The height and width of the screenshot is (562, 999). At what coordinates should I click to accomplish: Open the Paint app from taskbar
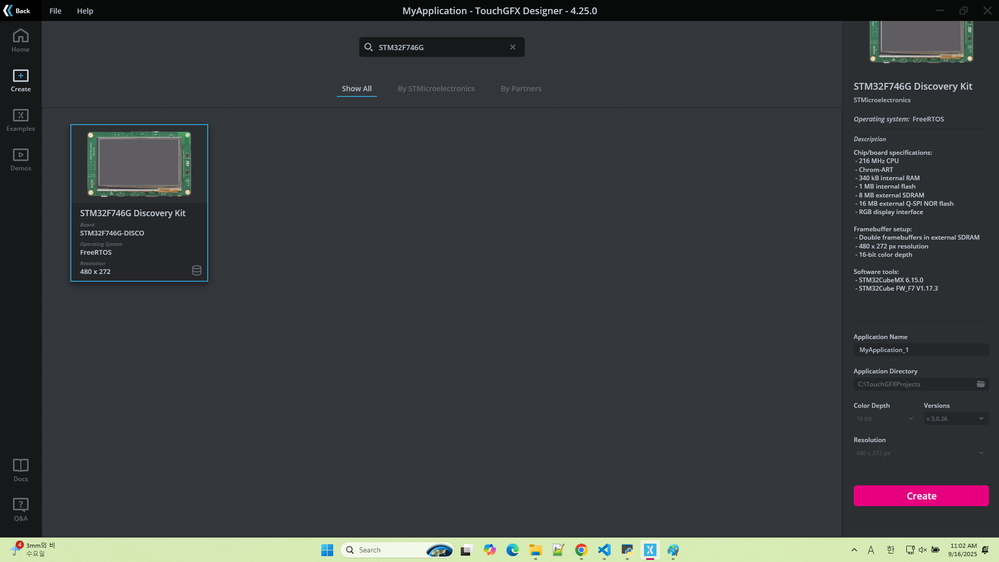pyautogui.click(x=673, y=550)
